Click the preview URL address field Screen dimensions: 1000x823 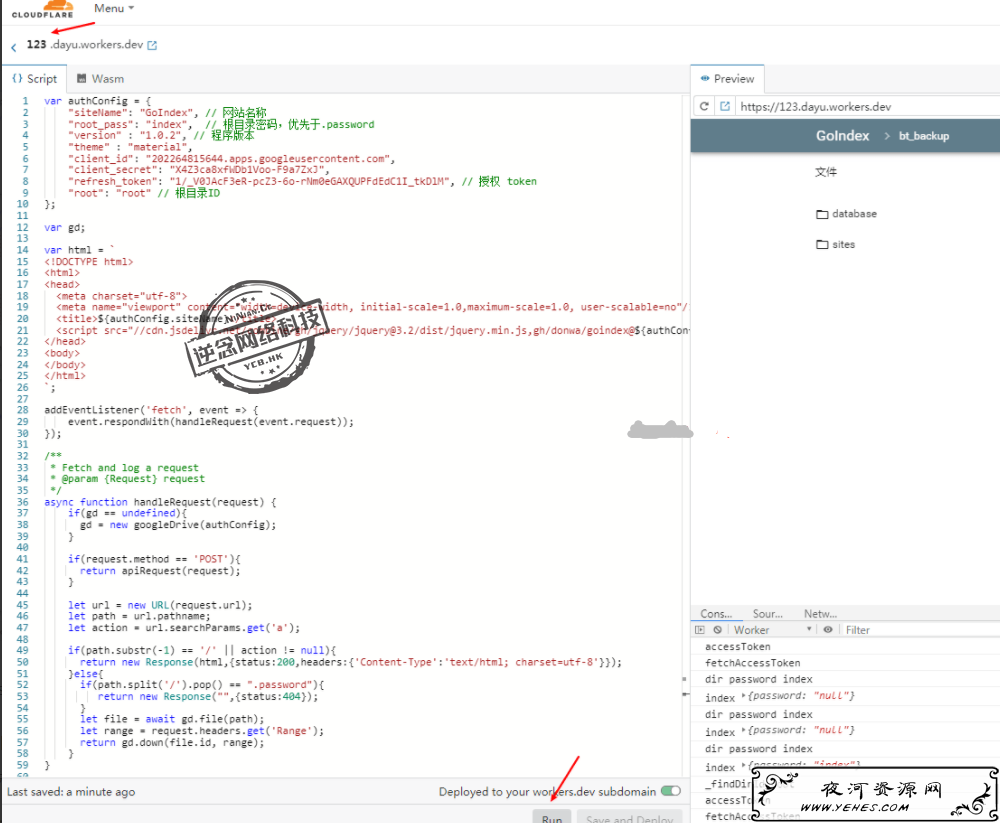867,107
